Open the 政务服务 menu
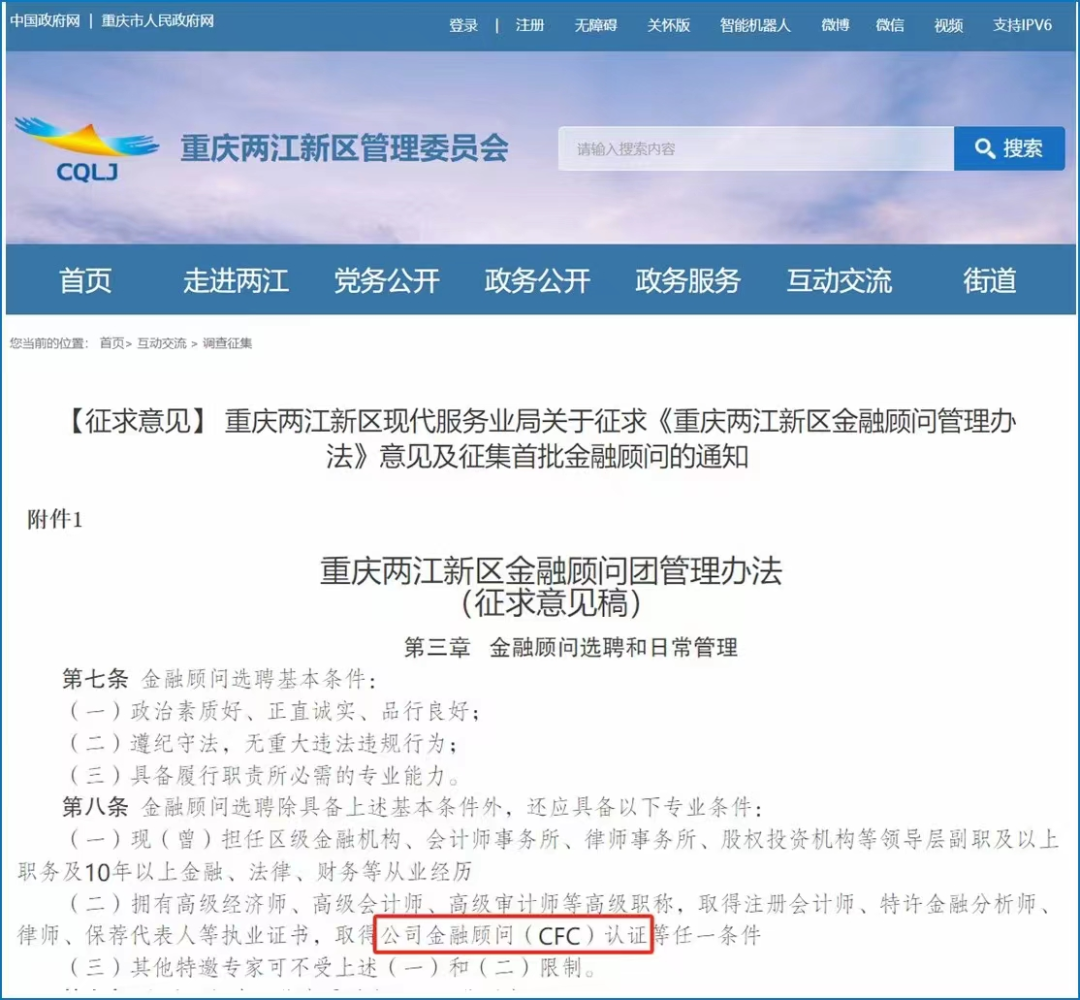The height and width of the screenshot is (1000, 1080). (x=688, y=281)
